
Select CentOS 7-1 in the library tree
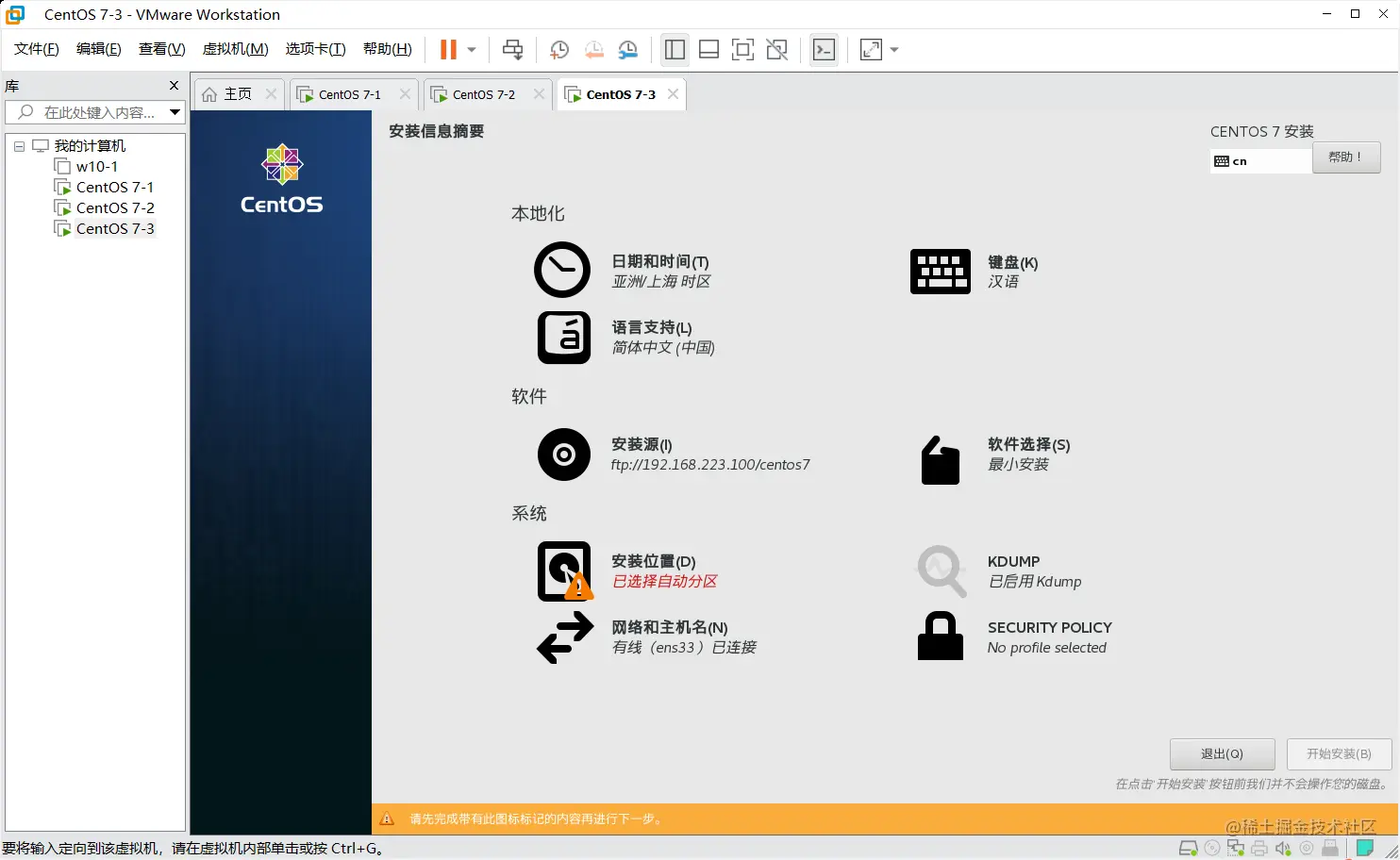click(115, 188)
